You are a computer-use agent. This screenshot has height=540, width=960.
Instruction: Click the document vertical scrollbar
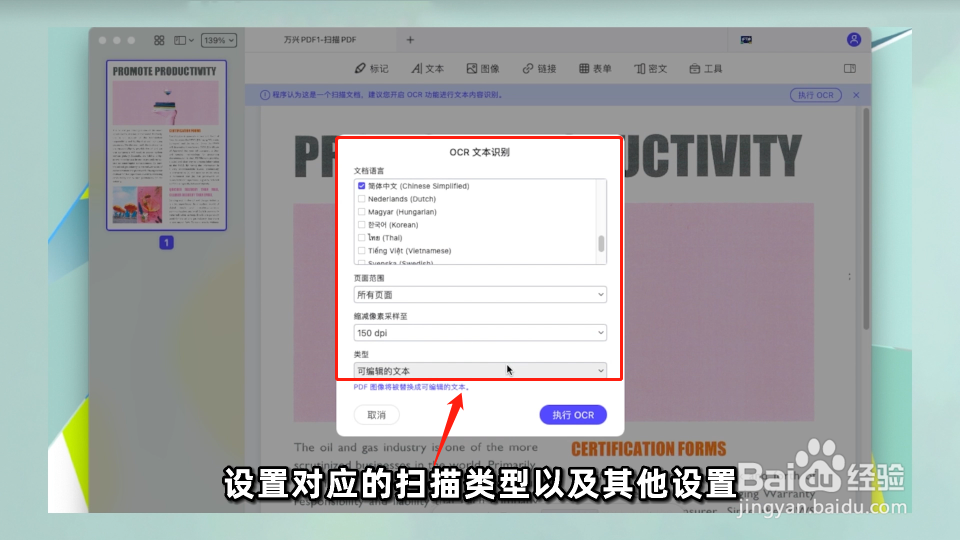pyautogui.click(x=866, y=219)
